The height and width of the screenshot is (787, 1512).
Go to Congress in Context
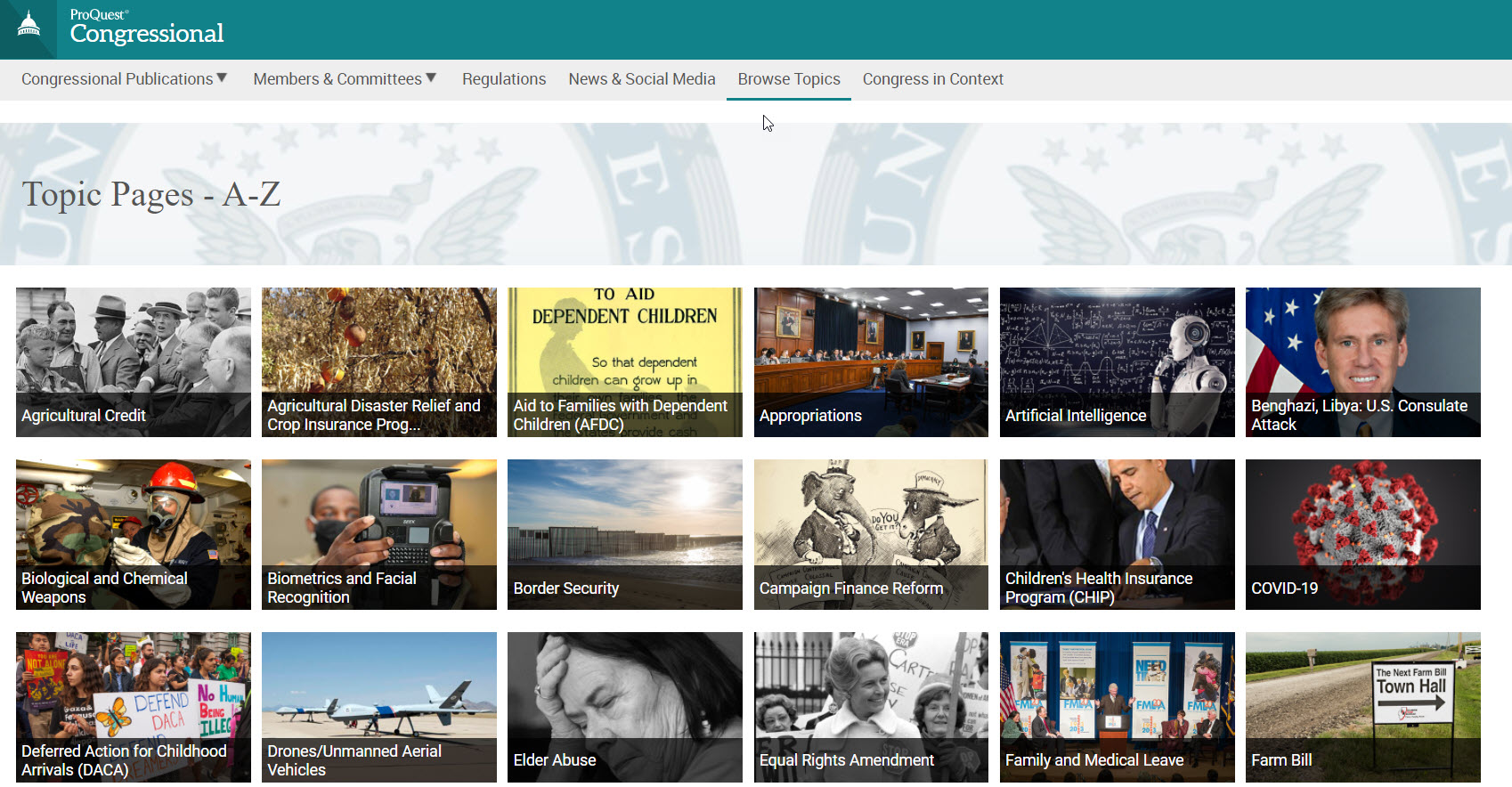click(933, 79)
